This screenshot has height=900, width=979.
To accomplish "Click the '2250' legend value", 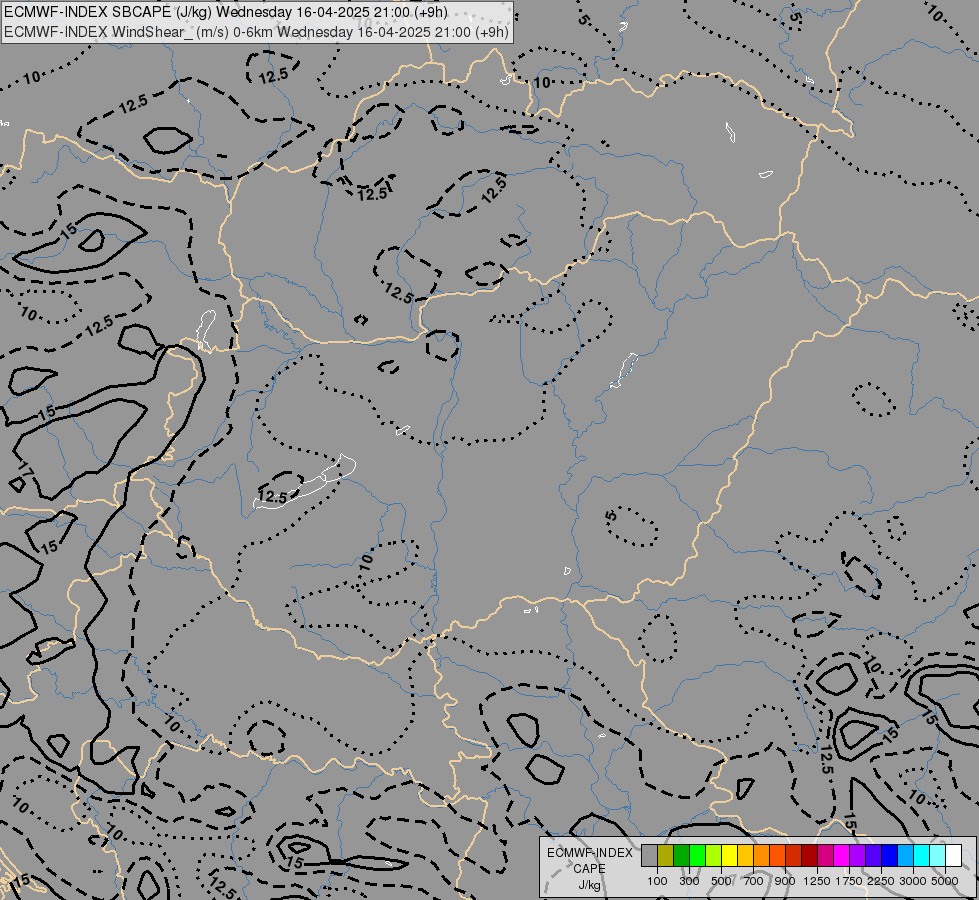I will point(880,881).
